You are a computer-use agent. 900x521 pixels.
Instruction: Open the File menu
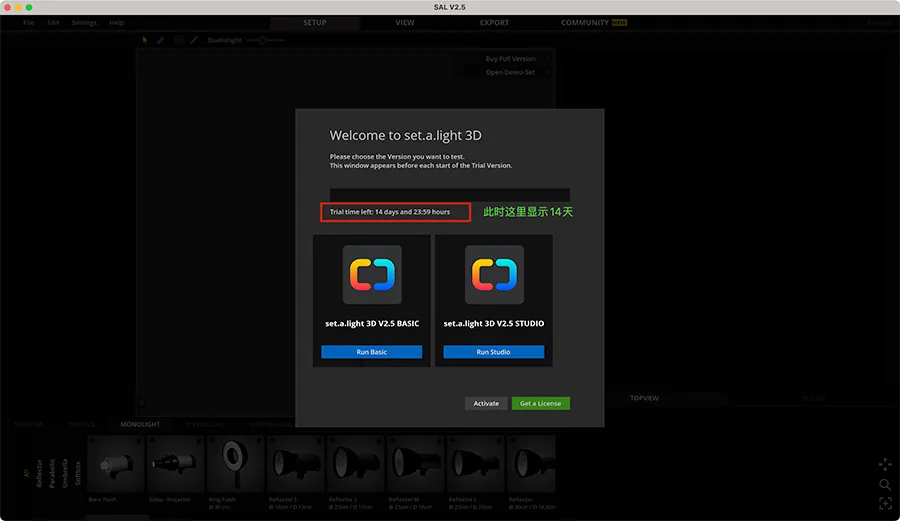(x=29, y=22)
